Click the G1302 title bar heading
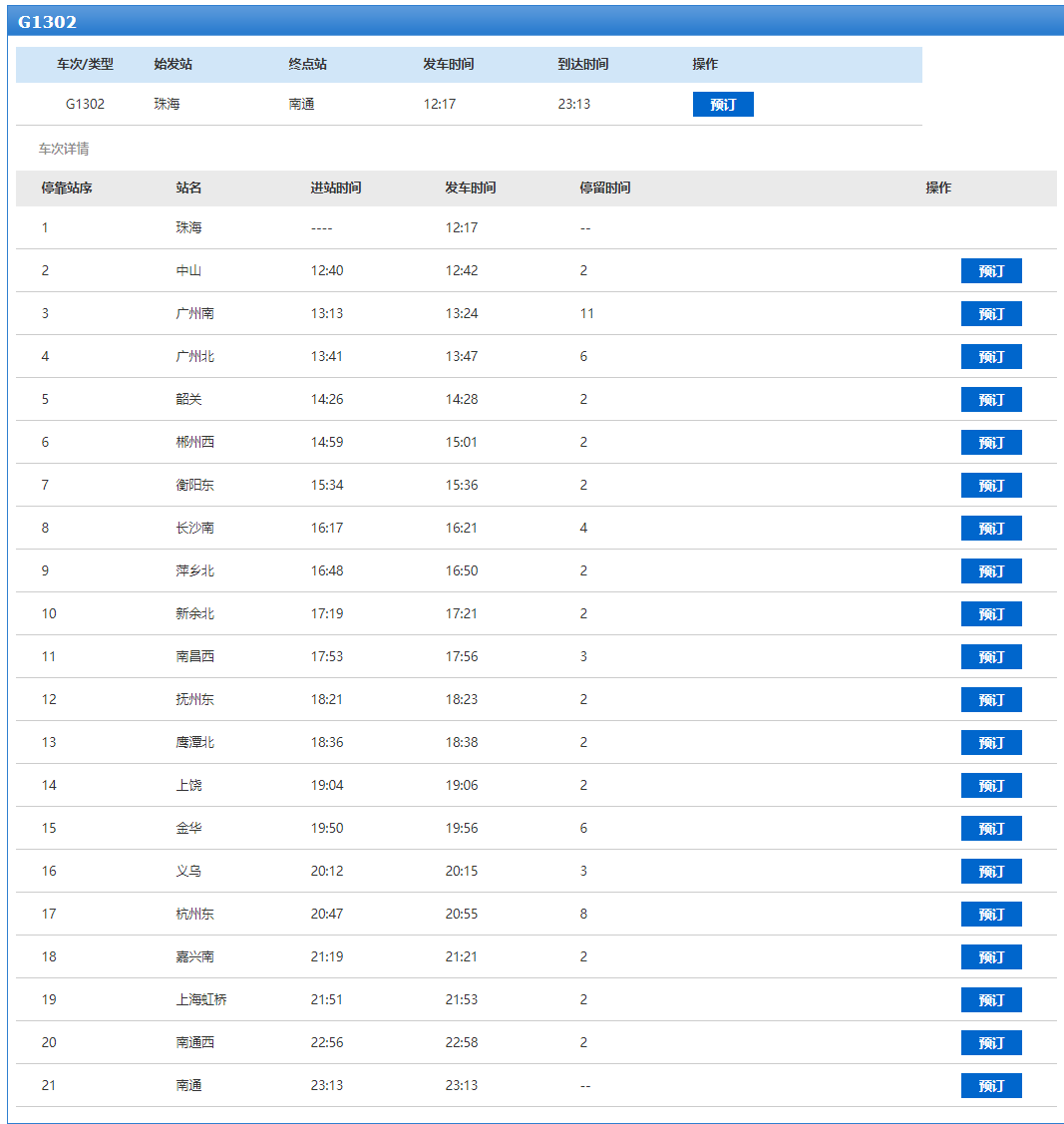Viewport: 1064px width, 1124px height. coord(47,22)
